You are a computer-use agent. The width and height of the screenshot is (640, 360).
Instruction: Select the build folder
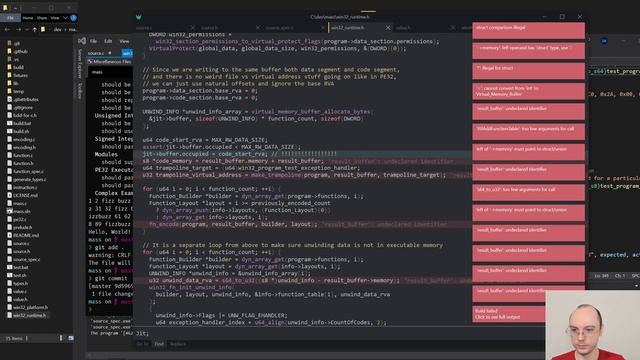click(15, 67)
